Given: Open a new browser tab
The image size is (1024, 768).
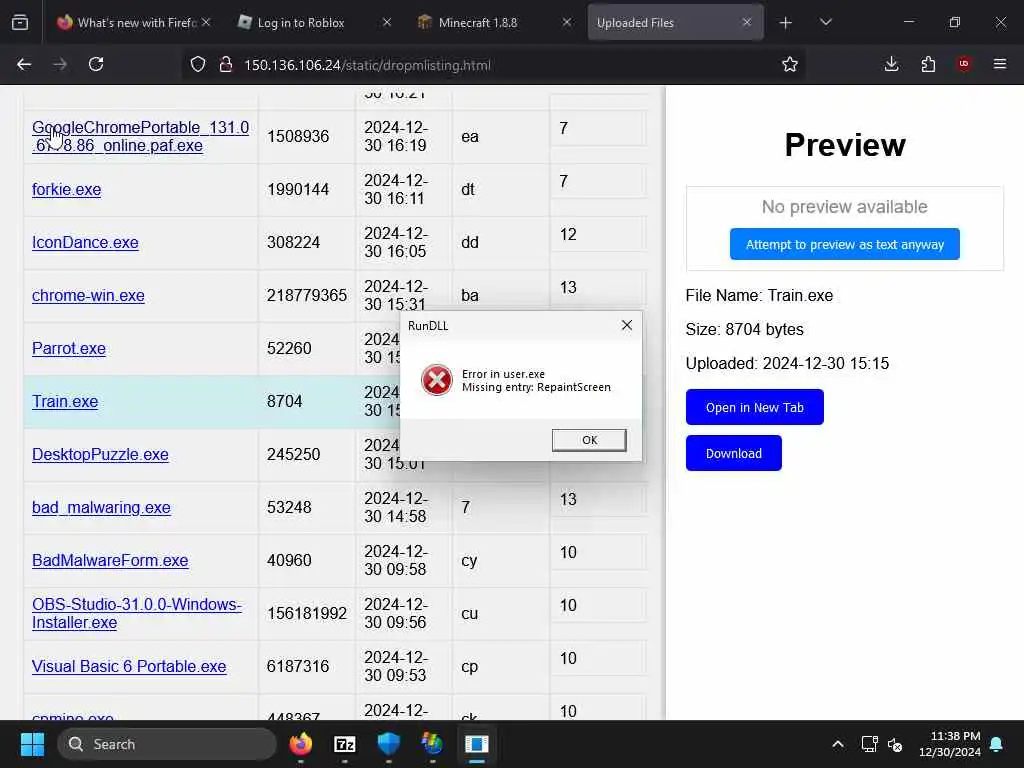Looking at the screenshot, I should coord(786,22).
